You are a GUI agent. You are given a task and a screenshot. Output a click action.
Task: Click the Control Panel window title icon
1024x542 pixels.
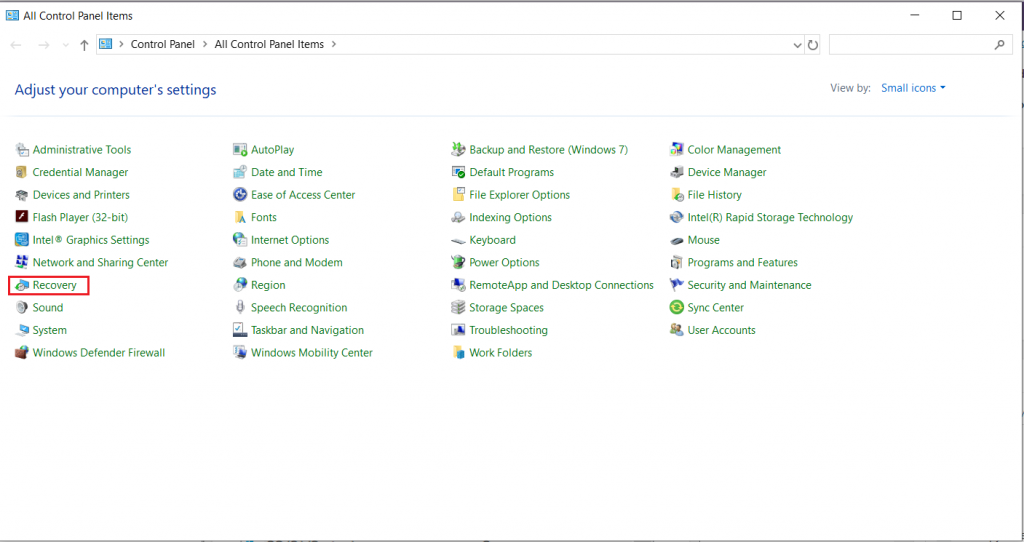point(12,15)
